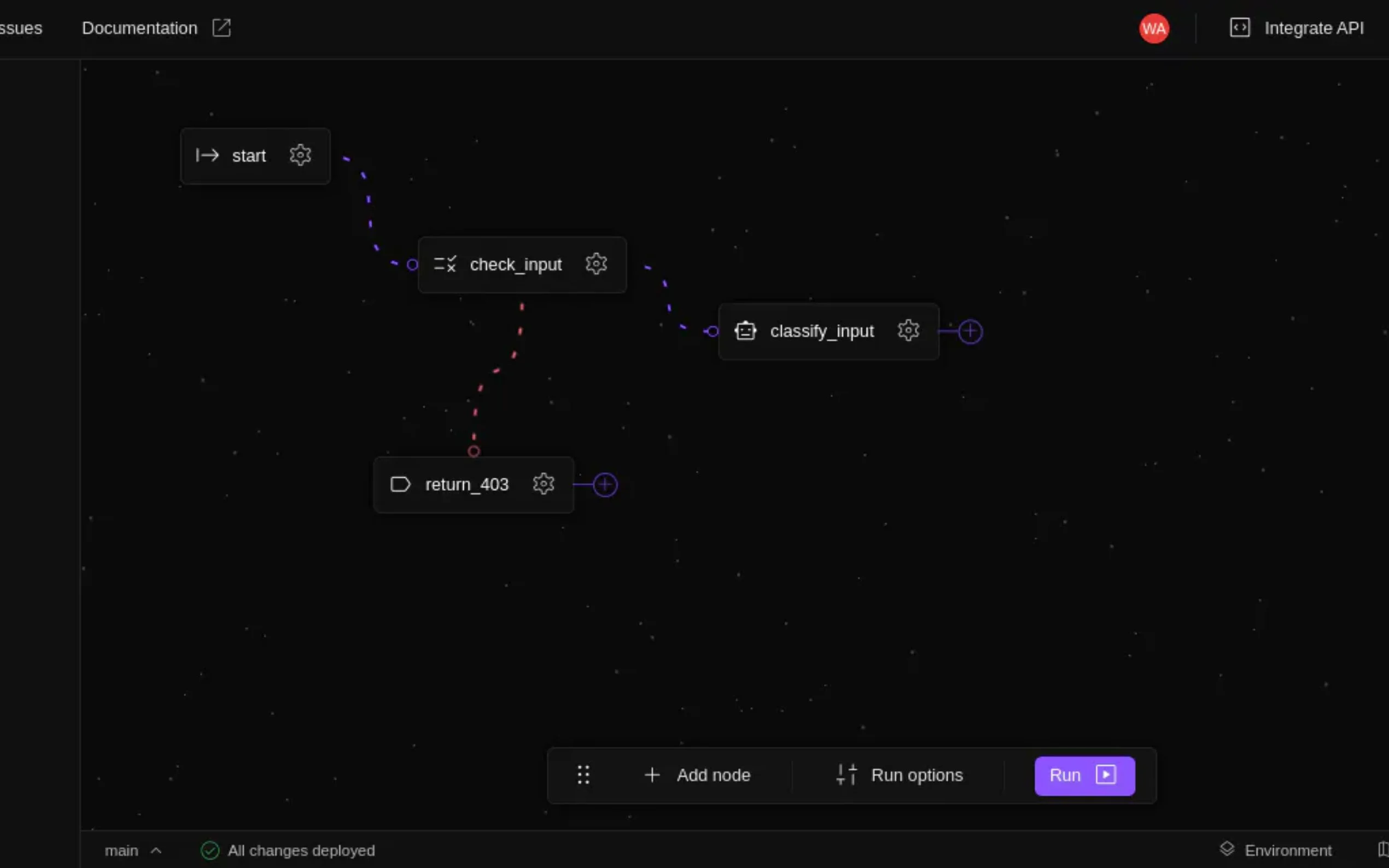Open the Issues menu item

click(21, 28)
